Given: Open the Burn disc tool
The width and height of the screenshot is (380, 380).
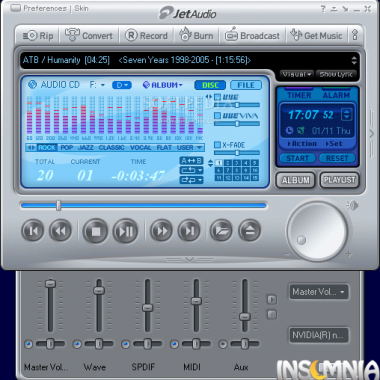Looking at the screenshot, I should pos(196,35).
